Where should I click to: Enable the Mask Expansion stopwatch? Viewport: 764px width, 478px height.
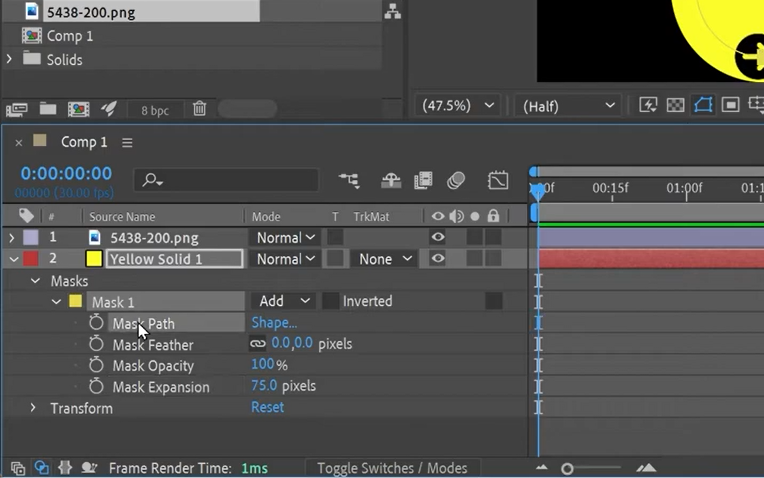click(96, 386)
